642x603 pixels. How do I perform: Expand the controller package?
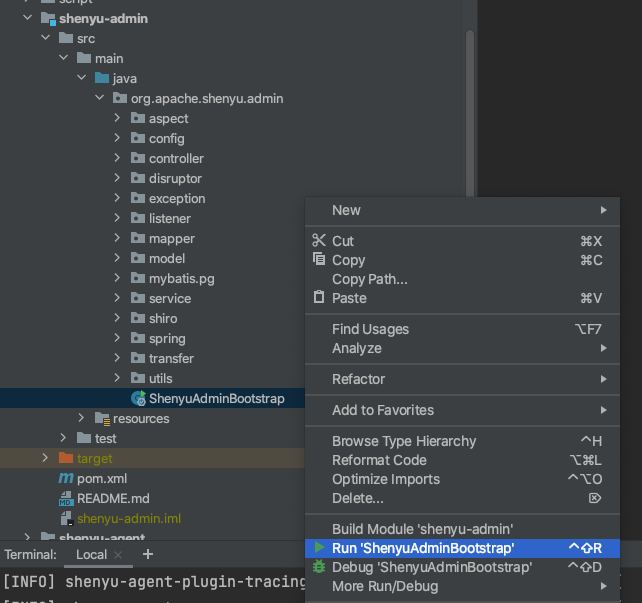[x=118, y=158]
